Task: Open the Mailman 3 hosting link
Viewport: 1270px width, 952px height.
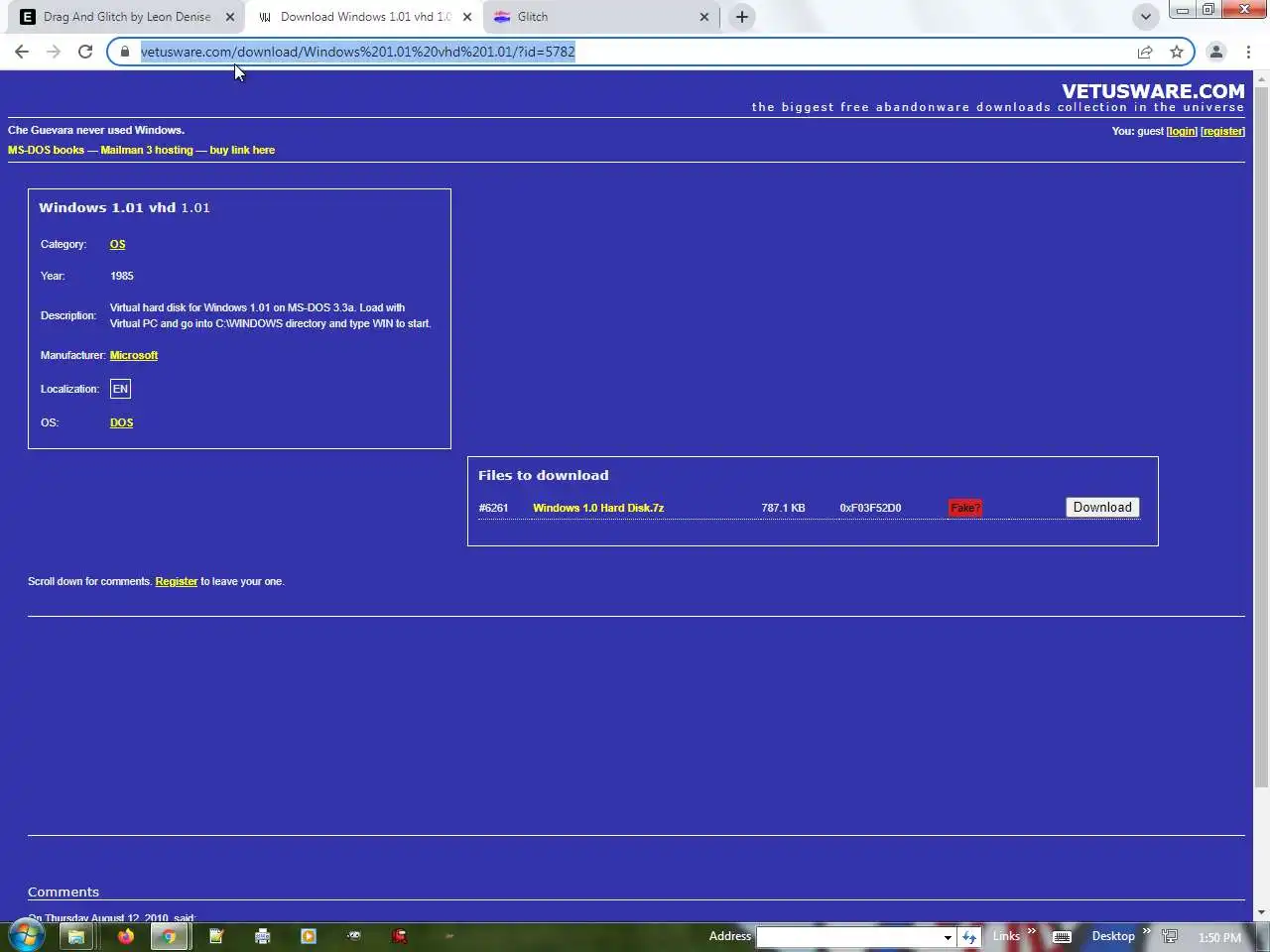Action: pyautogui.click(x=147, y=150)
